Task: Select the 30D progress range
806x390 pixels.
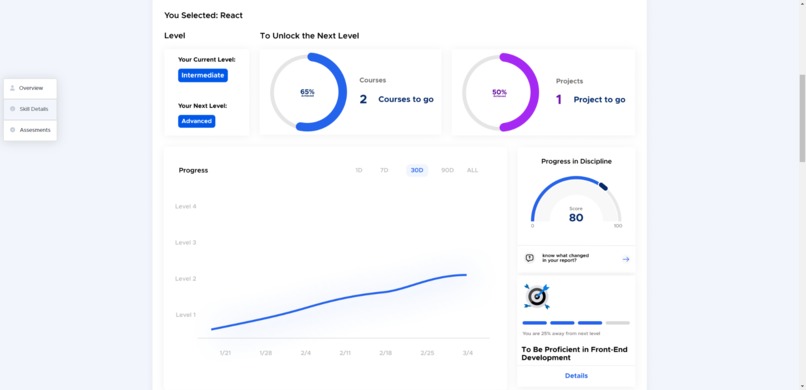Action: click(x=417, y=171)
